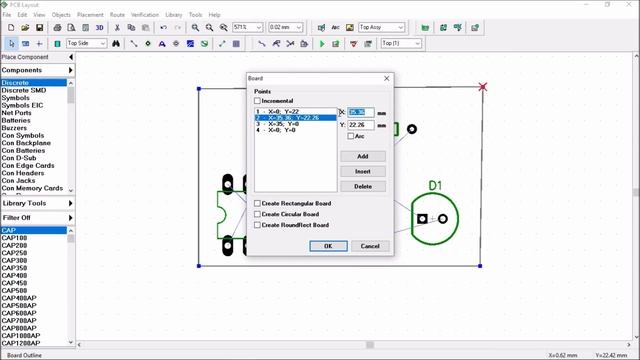This screenshot has height=360, width=640.
Task: Click the Y coordinate field showing 22.26
Action: coord(361,125)
